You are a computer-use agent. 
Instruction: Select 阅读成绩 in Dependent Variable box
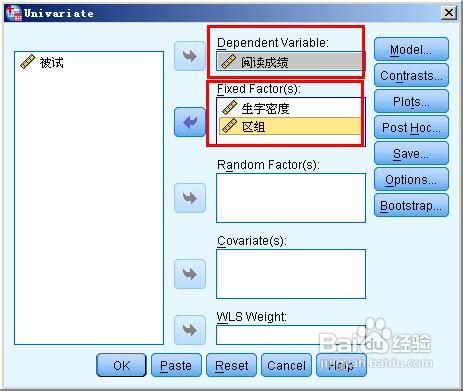289,62
